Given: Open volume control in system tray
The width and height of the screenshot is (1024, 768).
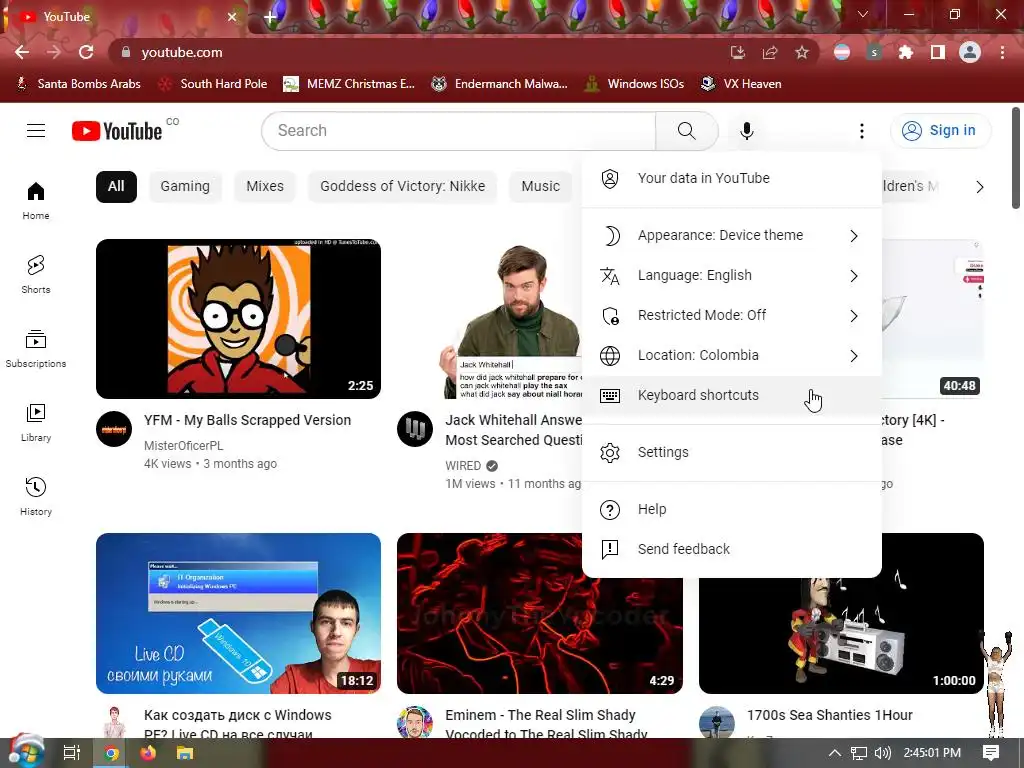Looking at the screenshot, I should 882,753.
